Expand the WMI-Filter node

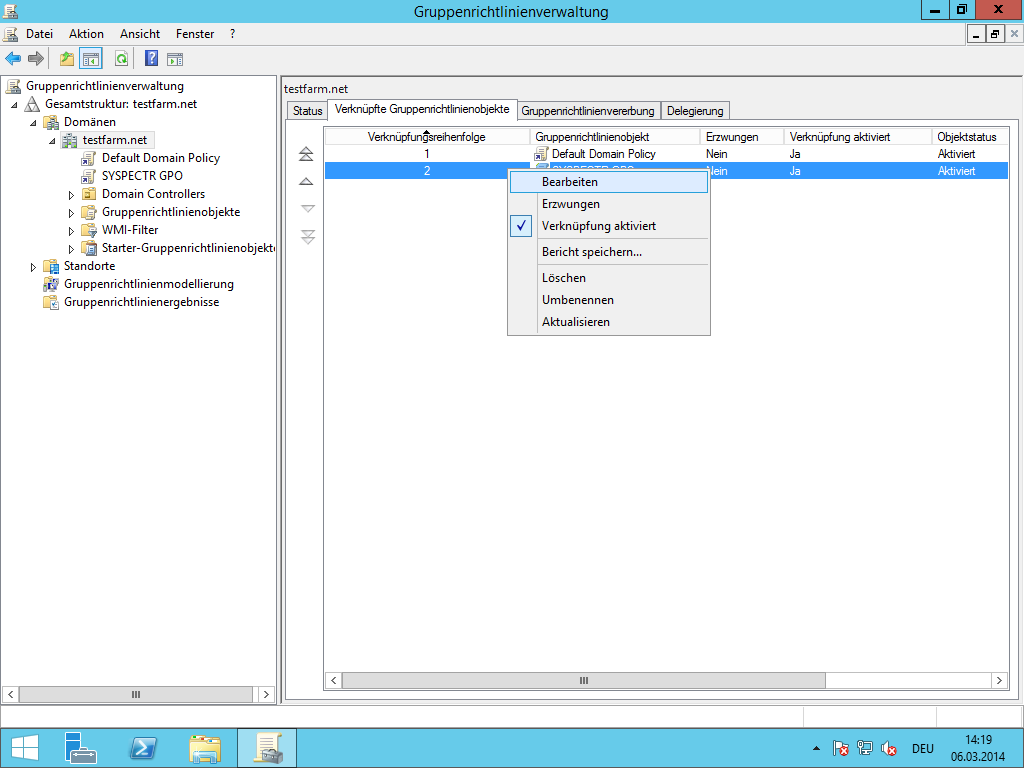71,231
